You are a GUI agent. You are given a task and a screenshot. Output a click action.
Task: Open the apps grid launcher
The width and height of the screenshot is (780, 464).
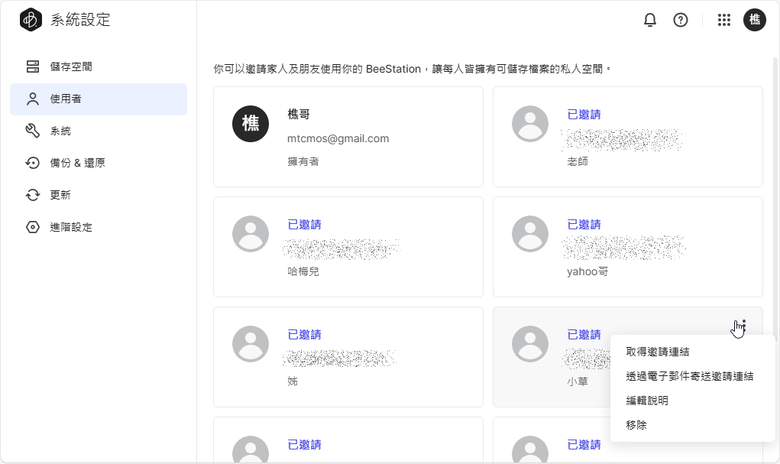point(724,20)
